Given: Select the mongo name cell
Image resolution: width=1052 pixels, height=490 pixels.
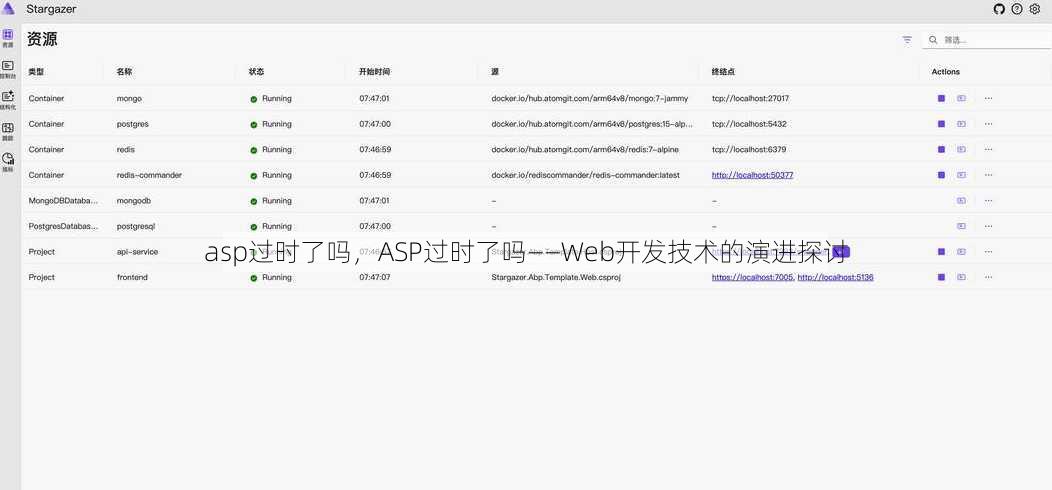Looking at the screenshot, I should 129,98.
